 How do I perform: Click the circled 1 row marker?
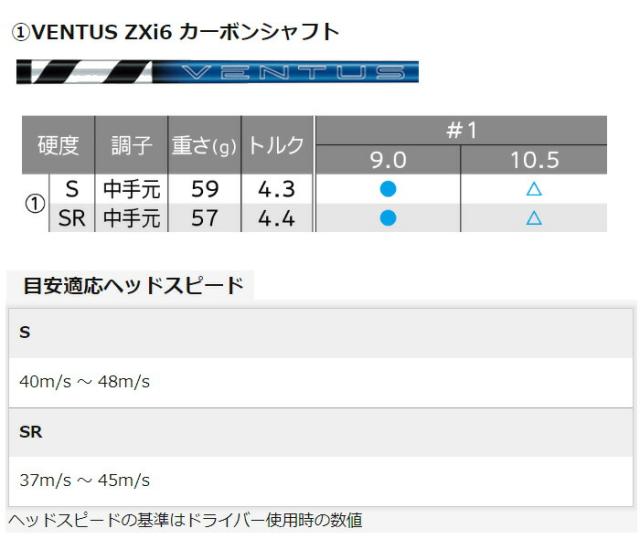[35, 204]
